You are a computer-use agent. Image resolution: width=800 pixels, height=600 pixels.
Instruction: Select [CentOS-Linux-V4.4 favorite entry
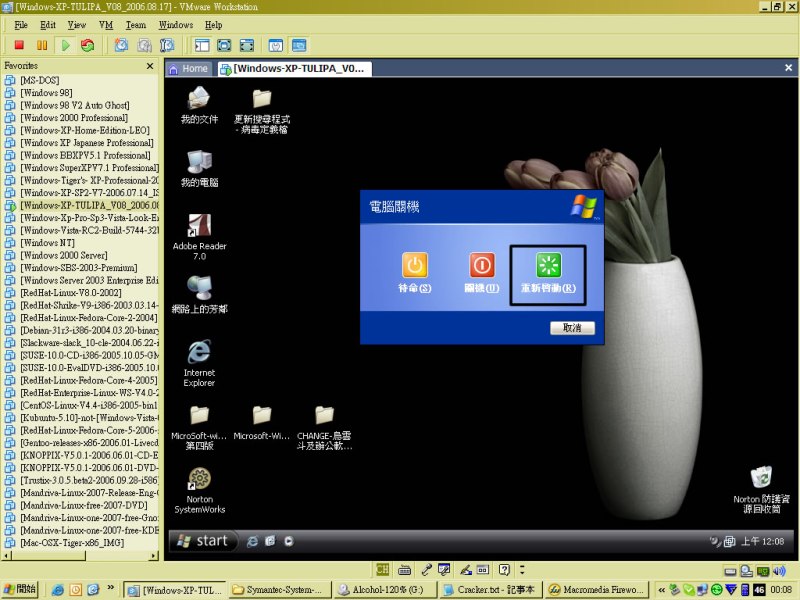pyautogui.click(x=89, y=406)
